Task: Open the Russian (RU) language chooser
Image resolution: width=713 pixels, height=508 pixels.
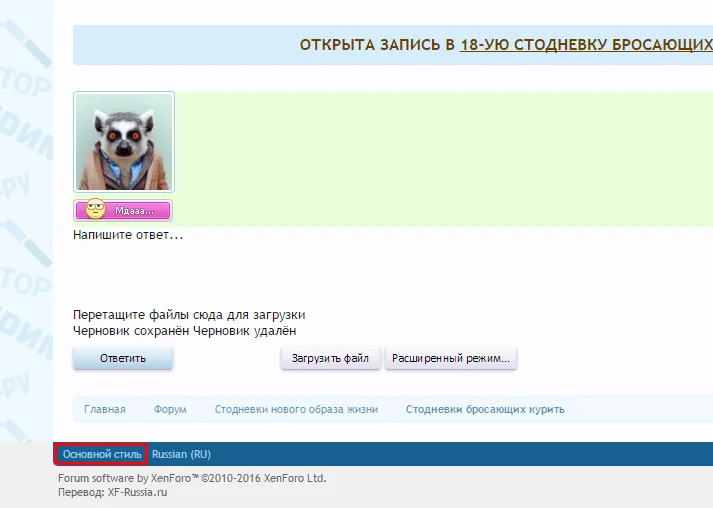Action: pos(181,454)
